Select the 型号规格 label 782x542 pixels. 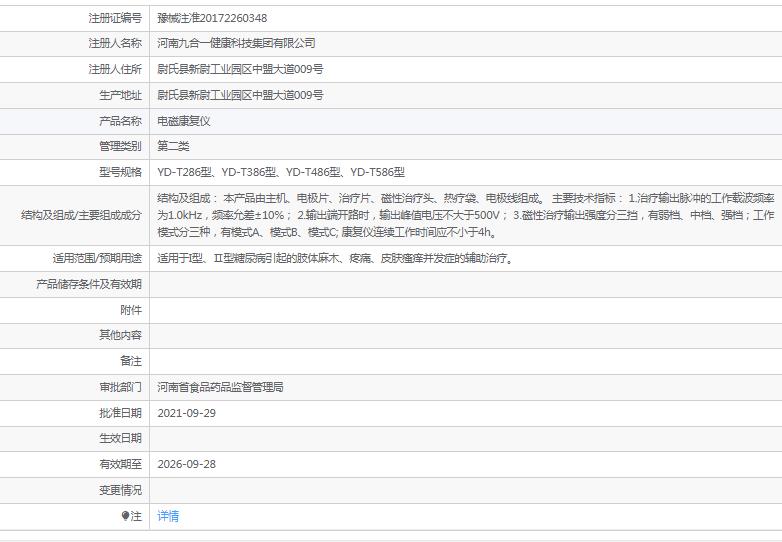(x=121, y=173)
